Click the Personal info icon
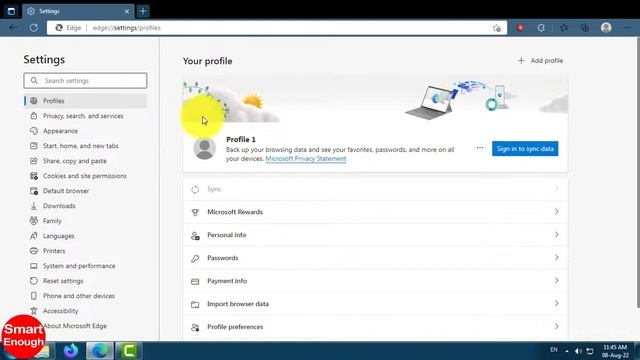 click(195, 236)
